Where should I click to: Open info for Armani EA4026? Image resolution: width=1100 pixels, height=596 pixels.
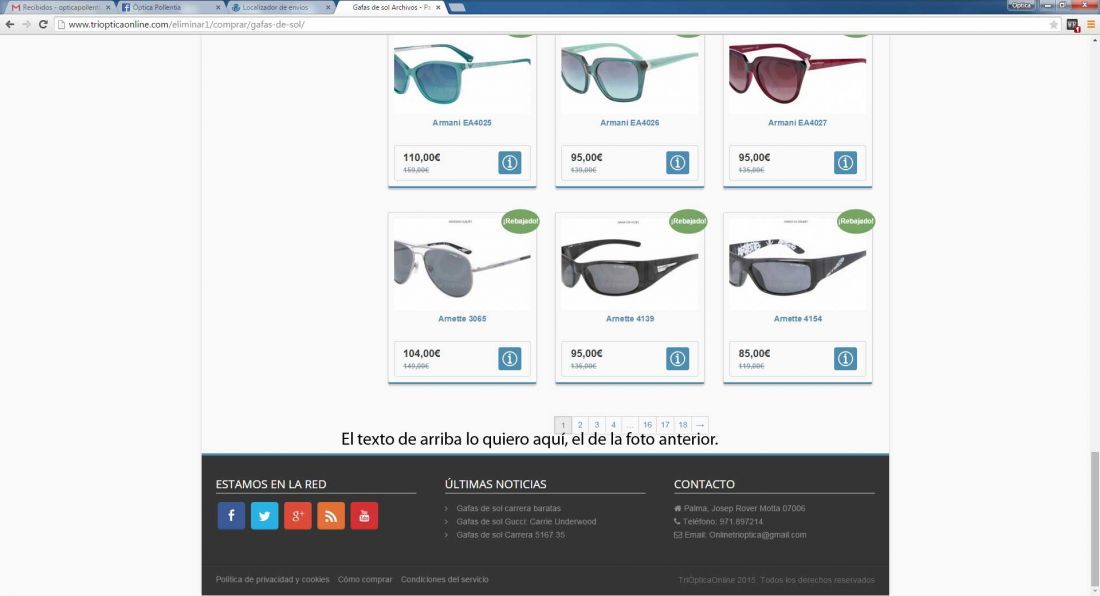click(x=677, y=163)
